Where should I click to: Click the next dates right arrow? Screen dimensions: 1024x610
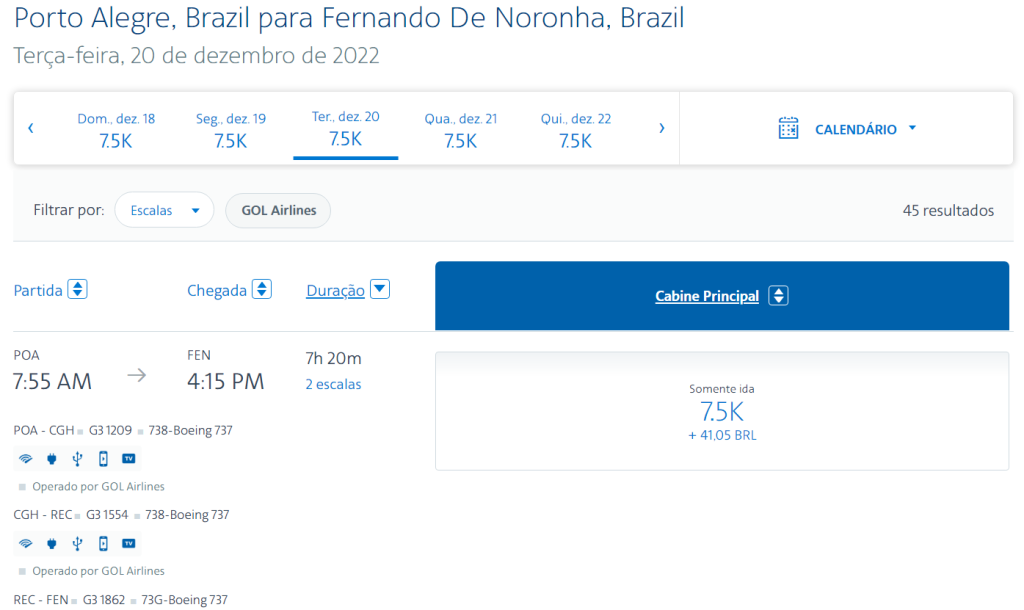click(x=662, y=128)
